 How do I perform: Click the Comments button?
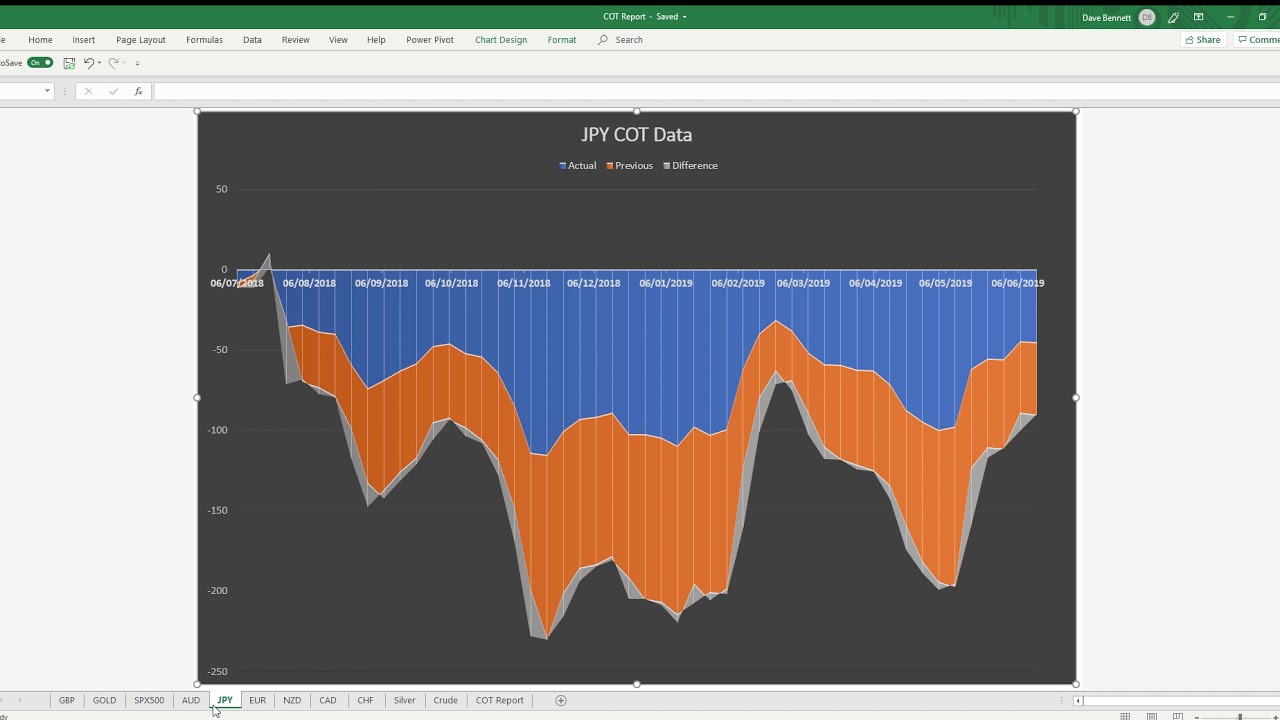(x=1258, y=40)
